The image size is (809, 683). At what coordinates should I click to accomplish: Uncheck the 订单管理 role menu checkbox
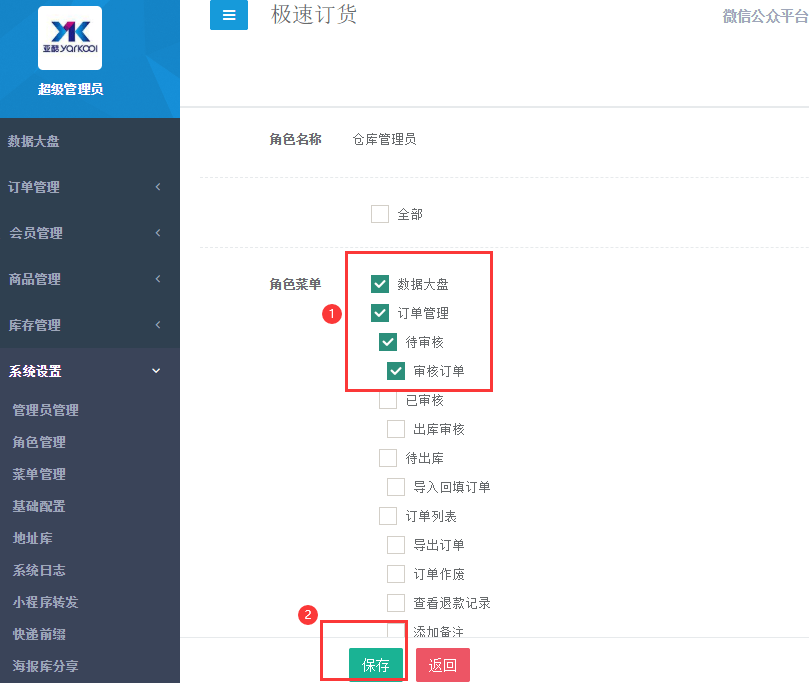pyautogui.click(x=380, y=313)
